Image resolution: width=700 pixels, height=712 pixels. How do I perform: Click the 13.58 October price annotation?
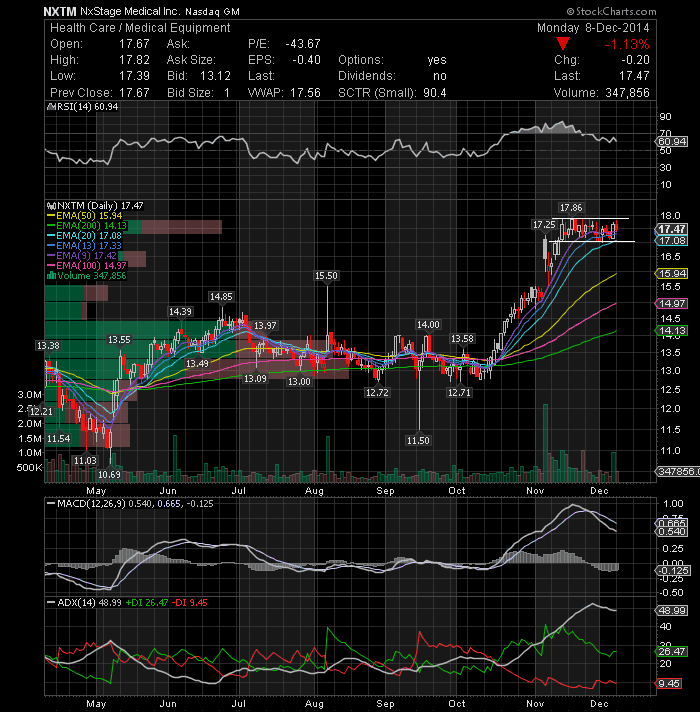click(x=462, y=338)
